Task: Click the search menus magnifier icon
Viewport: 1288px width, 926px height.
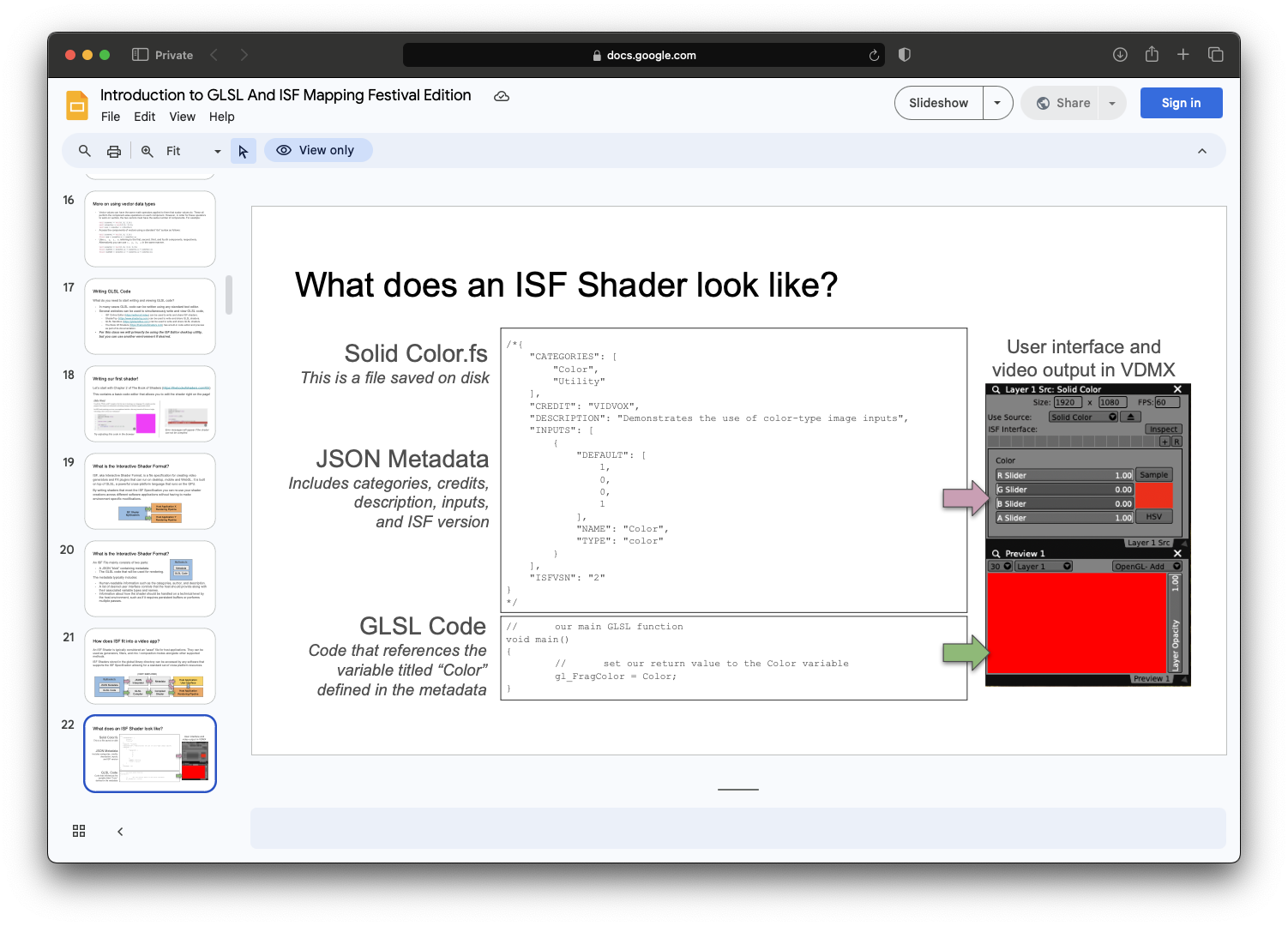Action: (x=84, y=151)
